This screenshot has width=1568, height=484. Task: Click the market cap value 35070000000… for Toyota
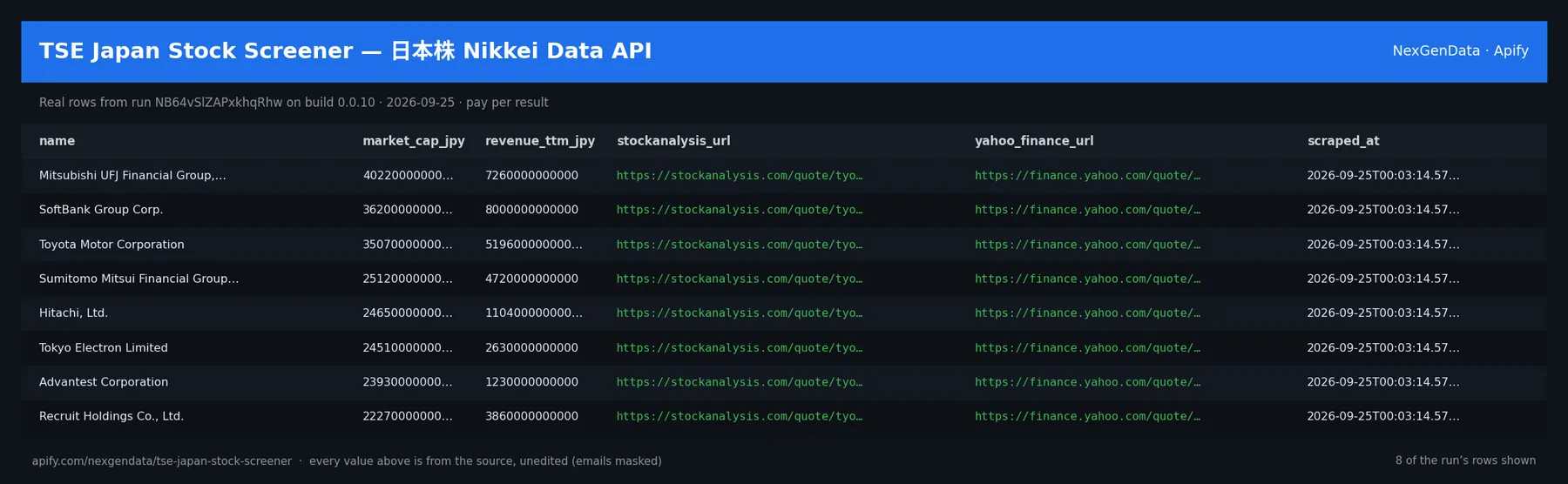(x=408, y=245)
